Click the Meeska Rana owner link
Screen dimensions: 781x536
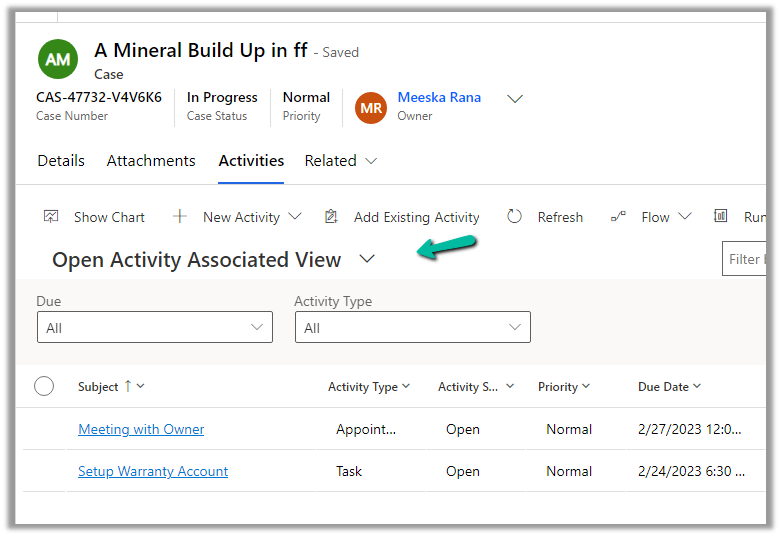coord(439,98)
